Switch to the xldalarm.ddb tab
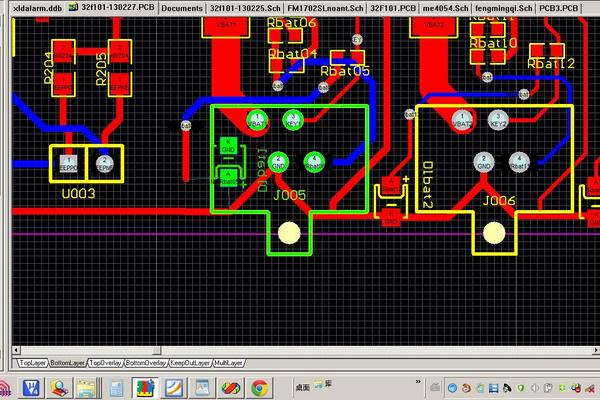This screenshot has height=400, width=600. 37,8
